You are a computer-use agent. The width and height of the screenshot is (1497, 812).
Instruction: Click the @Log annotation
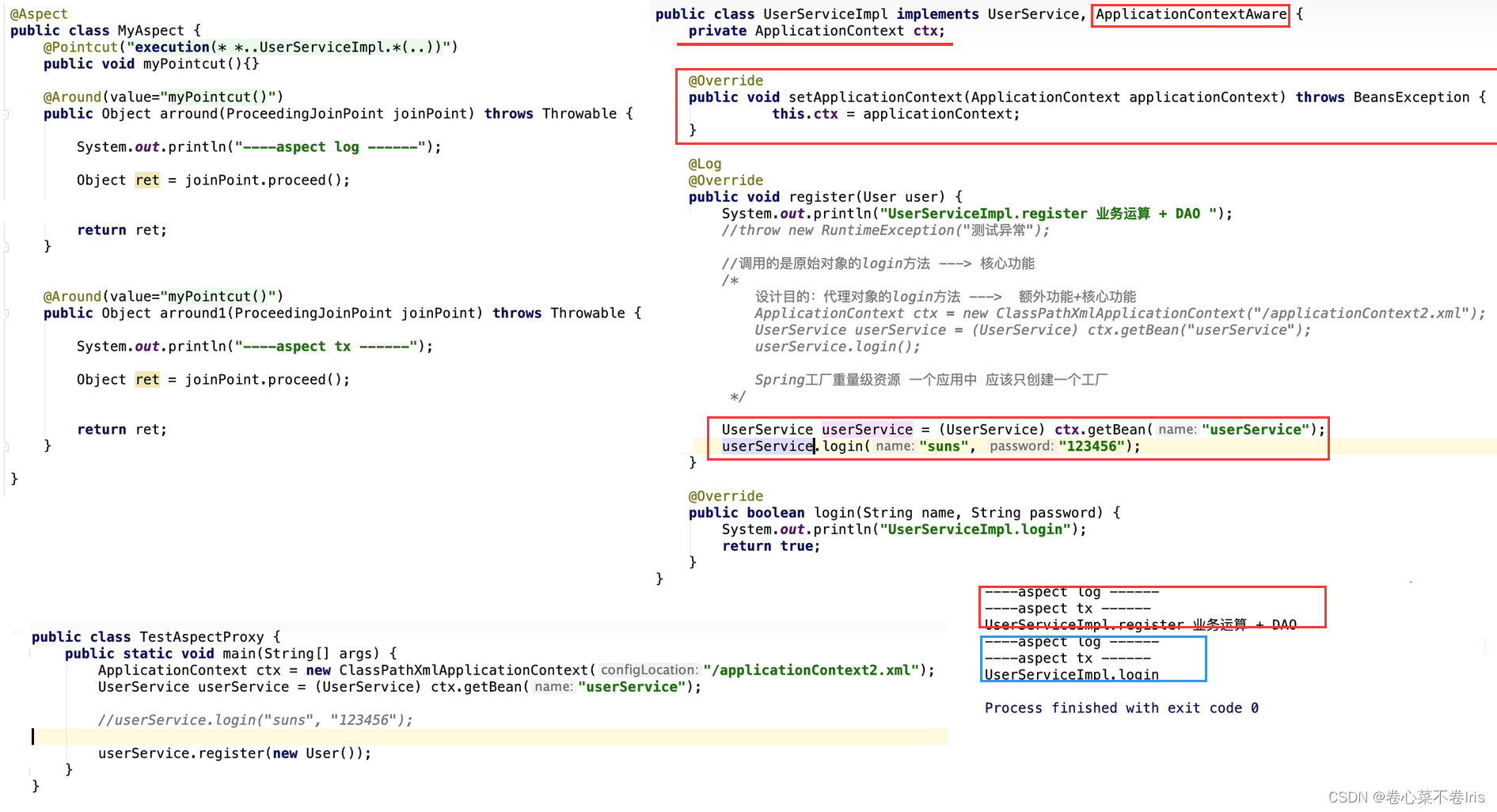705,164
